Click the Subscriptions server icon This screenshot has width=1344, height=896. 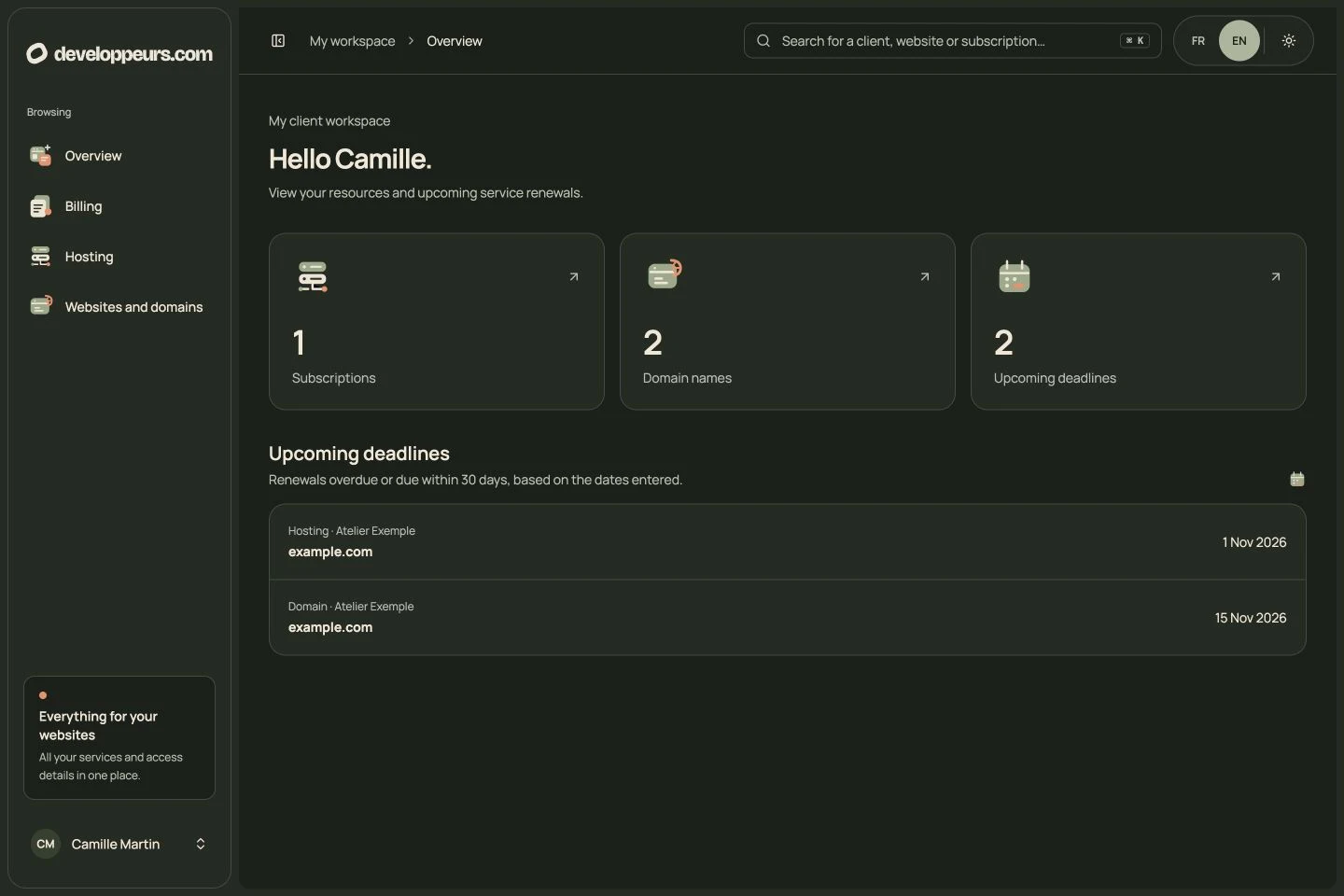click(313, 276)
